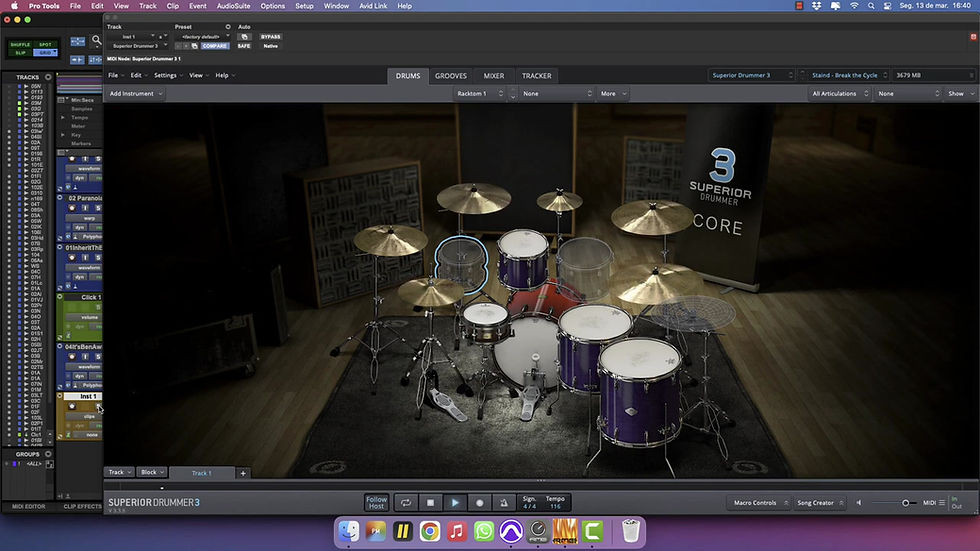Switch to the TRACKER tab
The height and width of the screenshot is (551, 980).
pos(537,76)
